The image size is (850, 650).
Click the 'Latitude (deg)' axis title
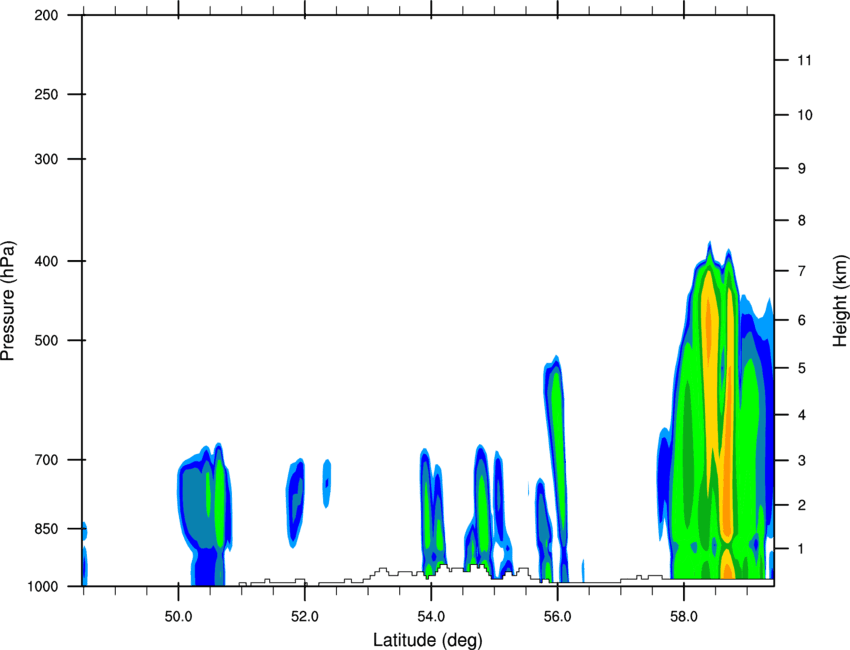click(x=428, y=640)
